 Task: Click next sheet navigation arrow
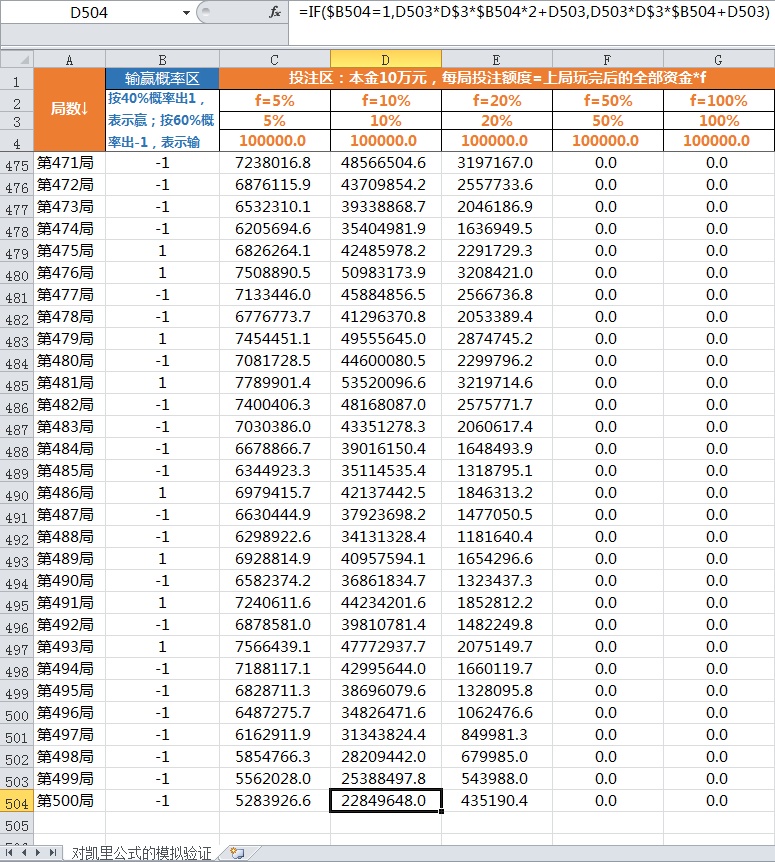tap(39, 853)
